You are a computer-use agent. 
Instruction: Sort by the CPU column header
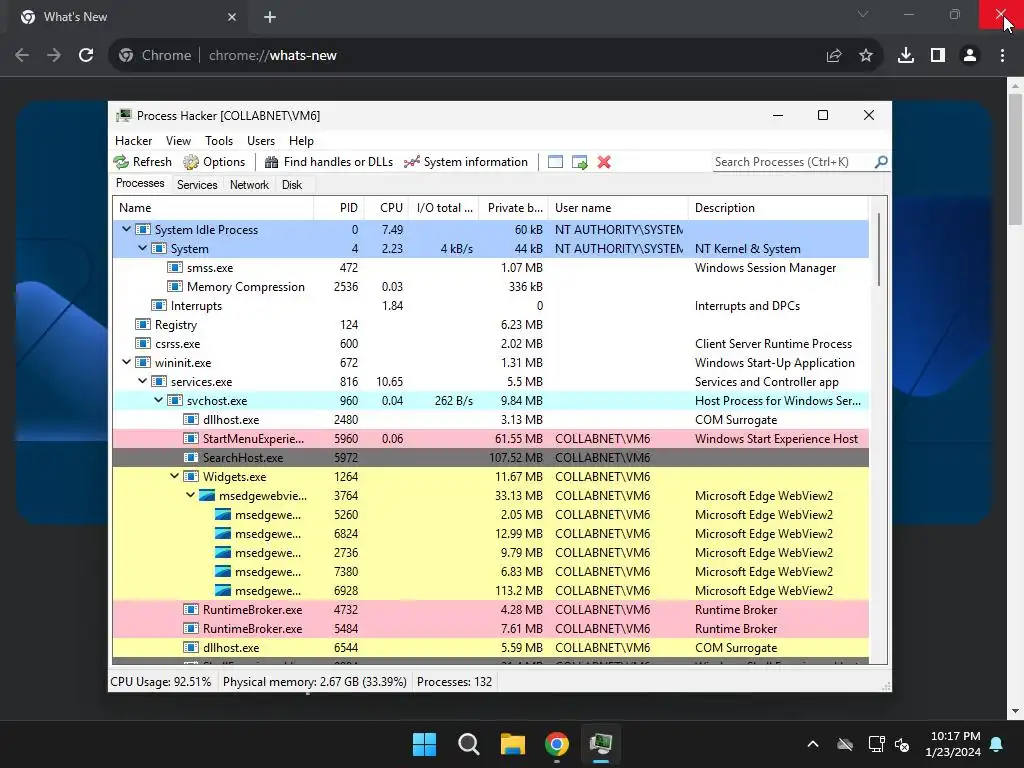pos(387,208)
